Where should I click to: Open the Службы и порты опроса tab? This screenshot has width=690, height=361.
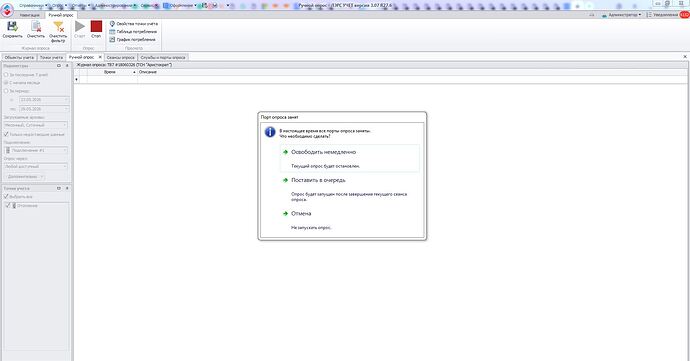(x=163, y=57)
